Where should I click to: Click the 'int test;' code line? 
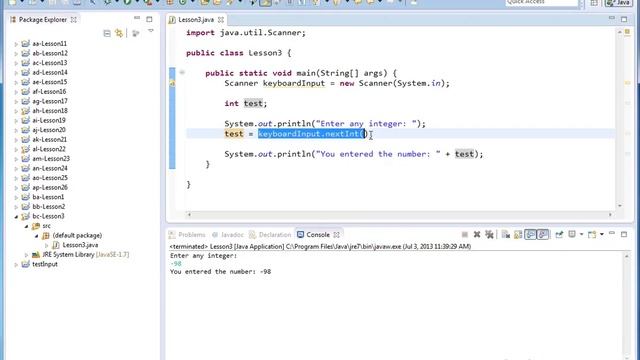(246, 103)
